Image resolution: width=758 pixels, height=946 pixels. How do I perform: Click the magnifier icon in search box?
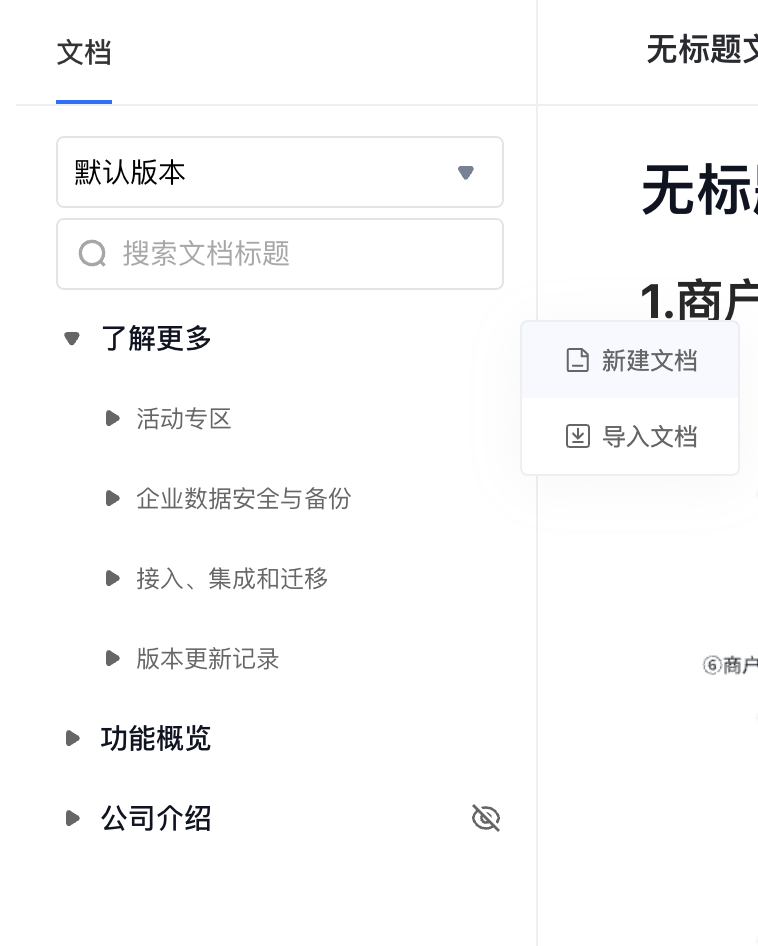point(92,253)
